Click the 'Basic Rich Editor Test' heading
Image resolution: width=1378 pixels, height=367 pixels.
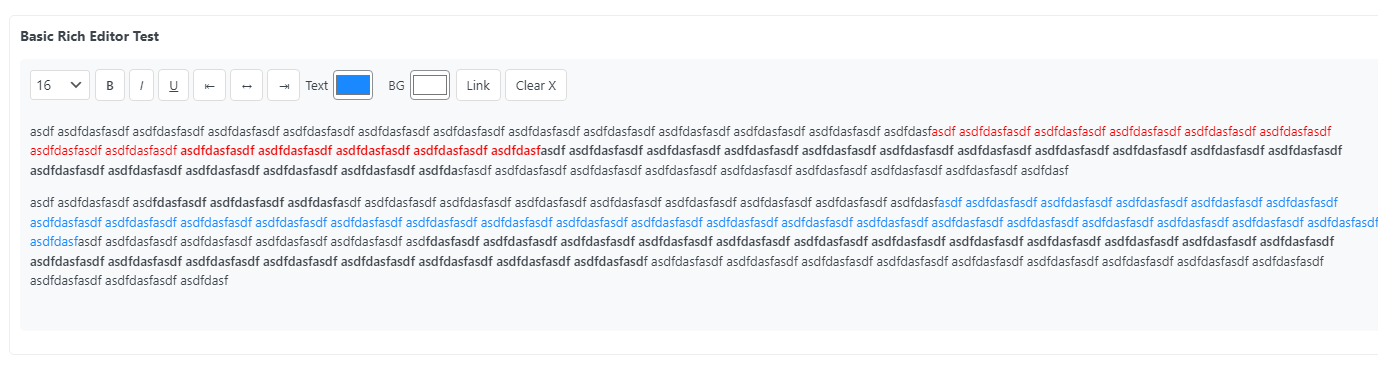(90, 36)
